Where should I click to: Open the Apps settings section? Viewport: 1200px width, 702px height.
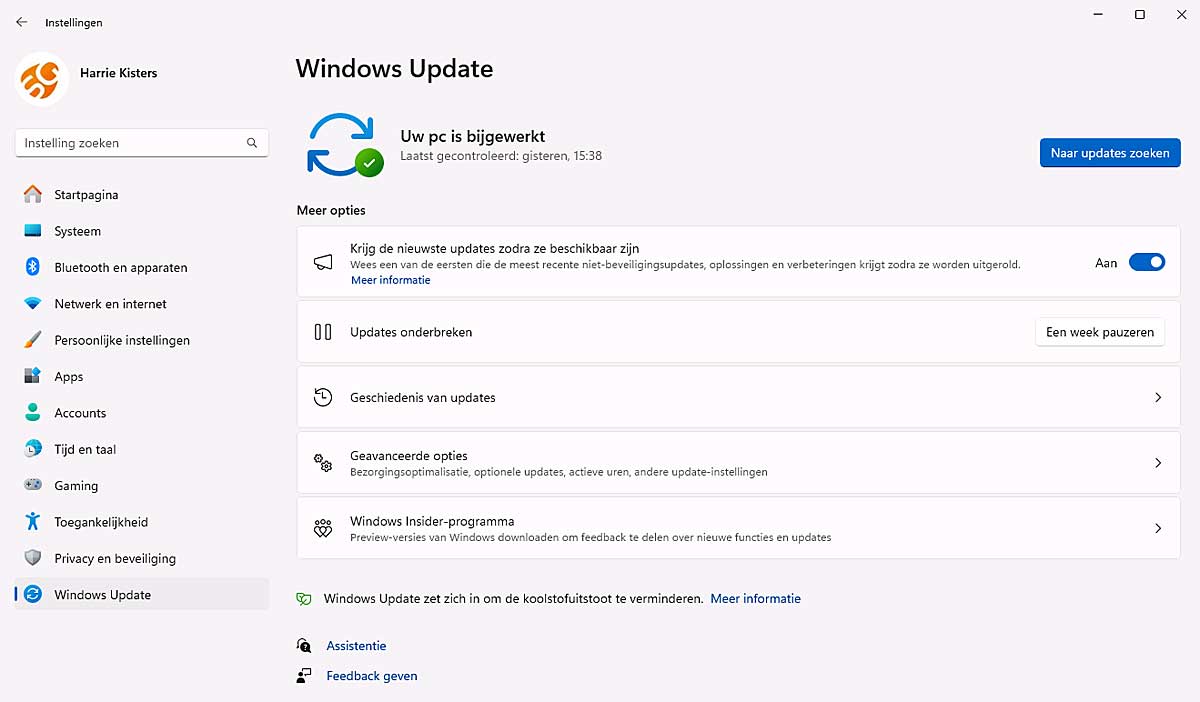pyautogui.click(x=69, y=377)
